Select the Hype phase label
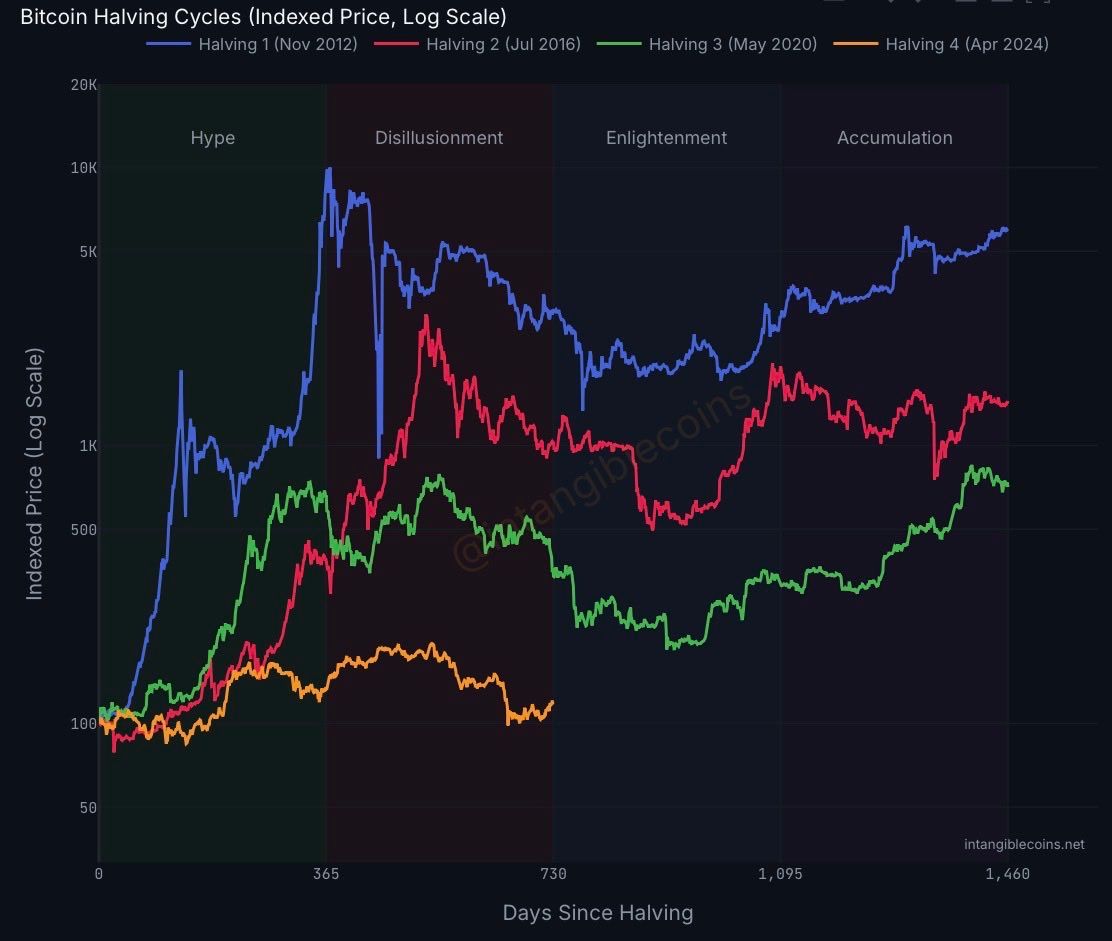 click(213, 138)
